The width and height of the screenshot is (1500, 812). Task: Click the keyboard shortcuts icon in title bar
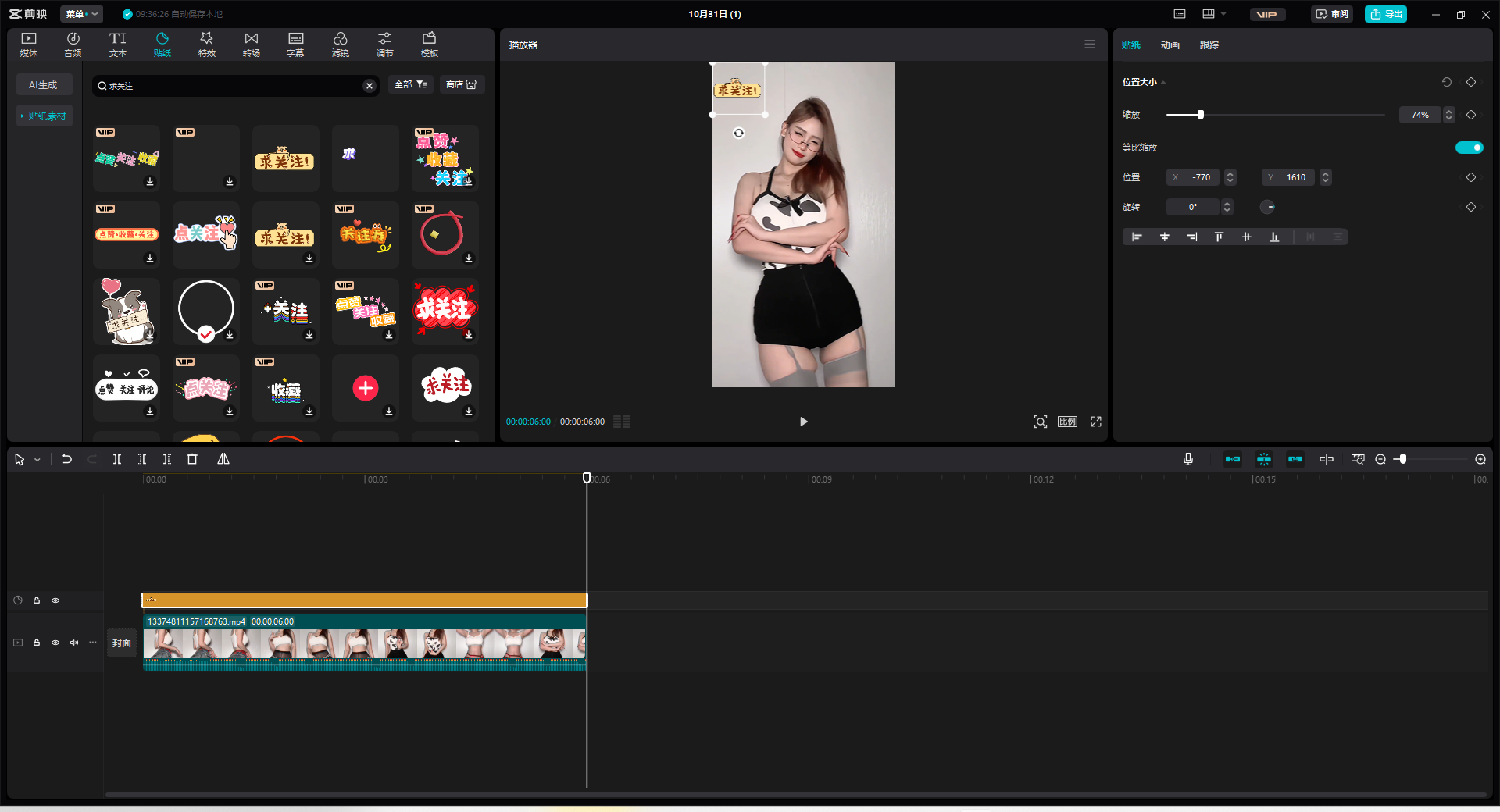point(1180,14)
